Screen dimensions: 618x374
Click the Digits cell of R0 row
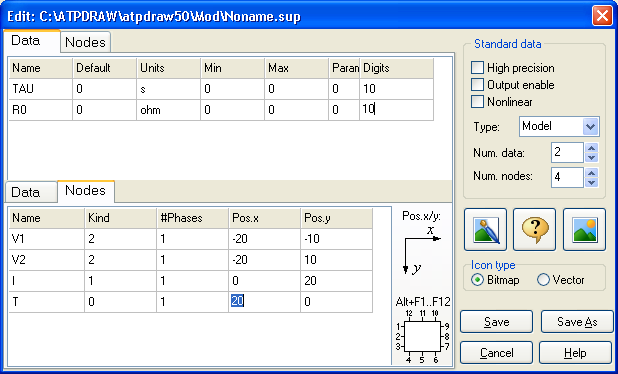[396, 110]
